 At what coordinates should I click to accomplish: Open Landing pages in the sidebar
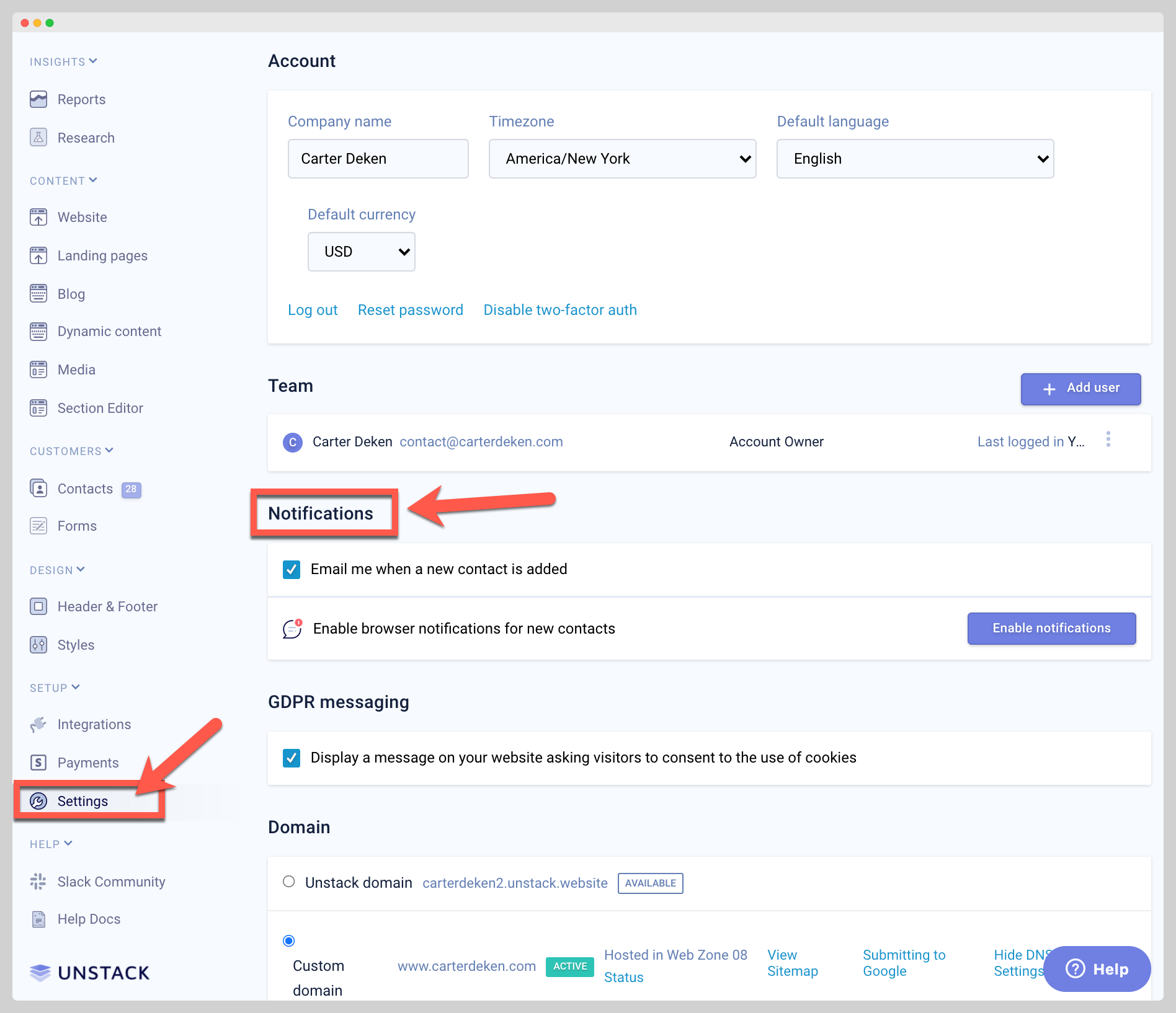[102, 255]
